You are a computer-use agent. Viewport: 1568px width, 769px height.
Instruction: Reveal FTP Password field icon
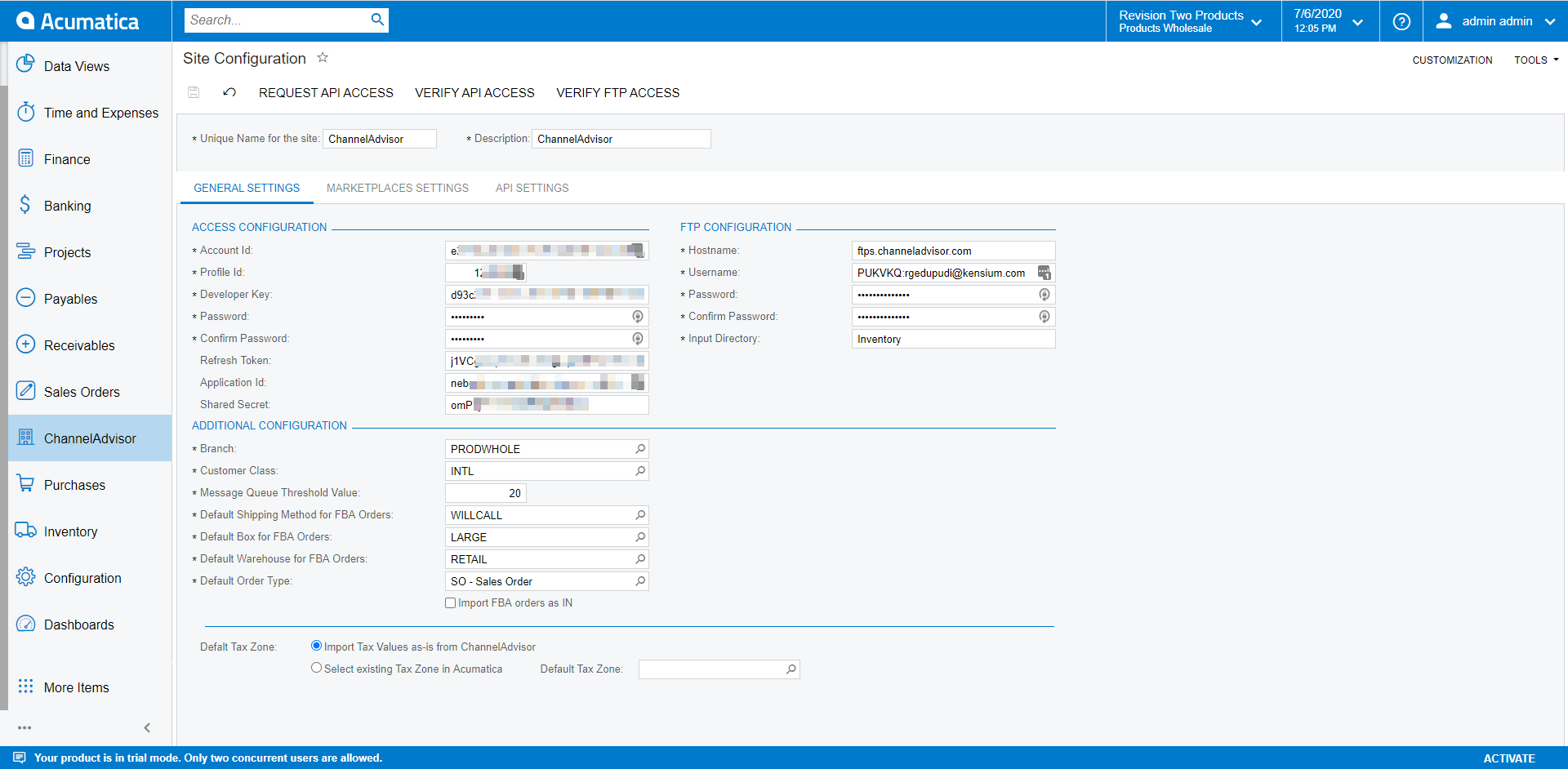coord(1044,295)
